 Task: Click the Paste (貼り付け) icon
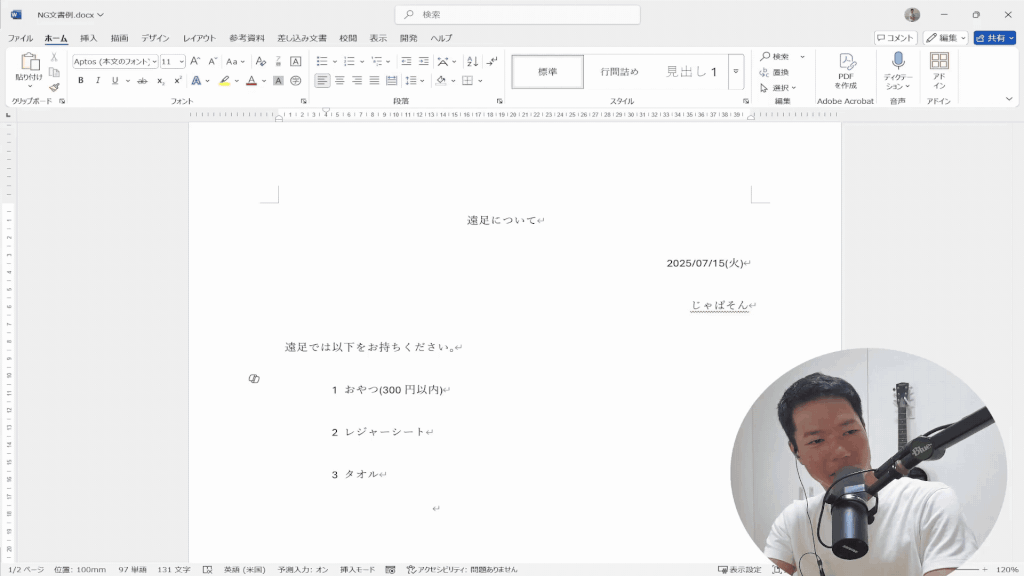coord(29,63)
